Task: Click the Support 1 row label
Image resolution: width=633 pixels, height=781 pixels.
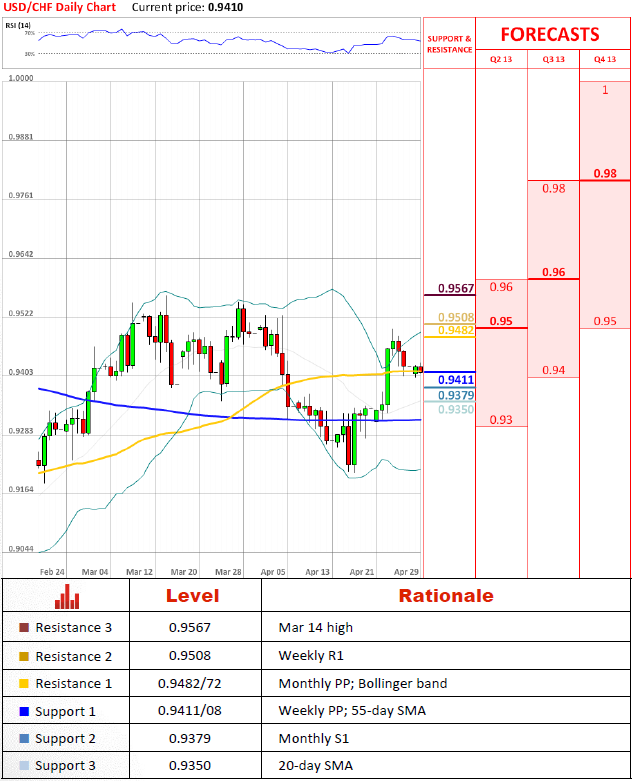Action: pyautogui.click(x=65, y=712)
